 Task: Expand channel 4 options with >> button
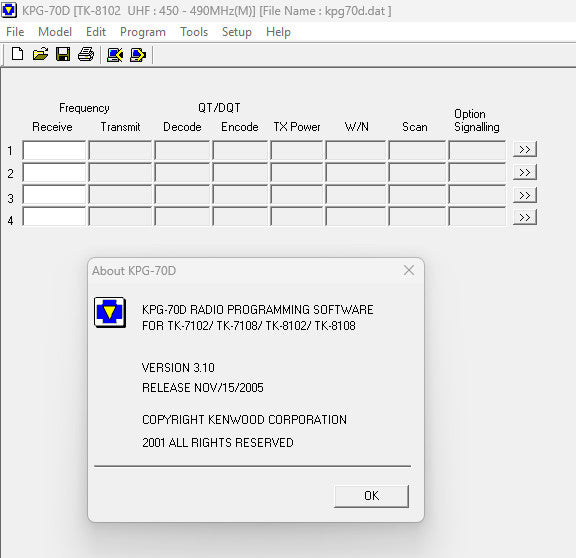click(525, 217)
